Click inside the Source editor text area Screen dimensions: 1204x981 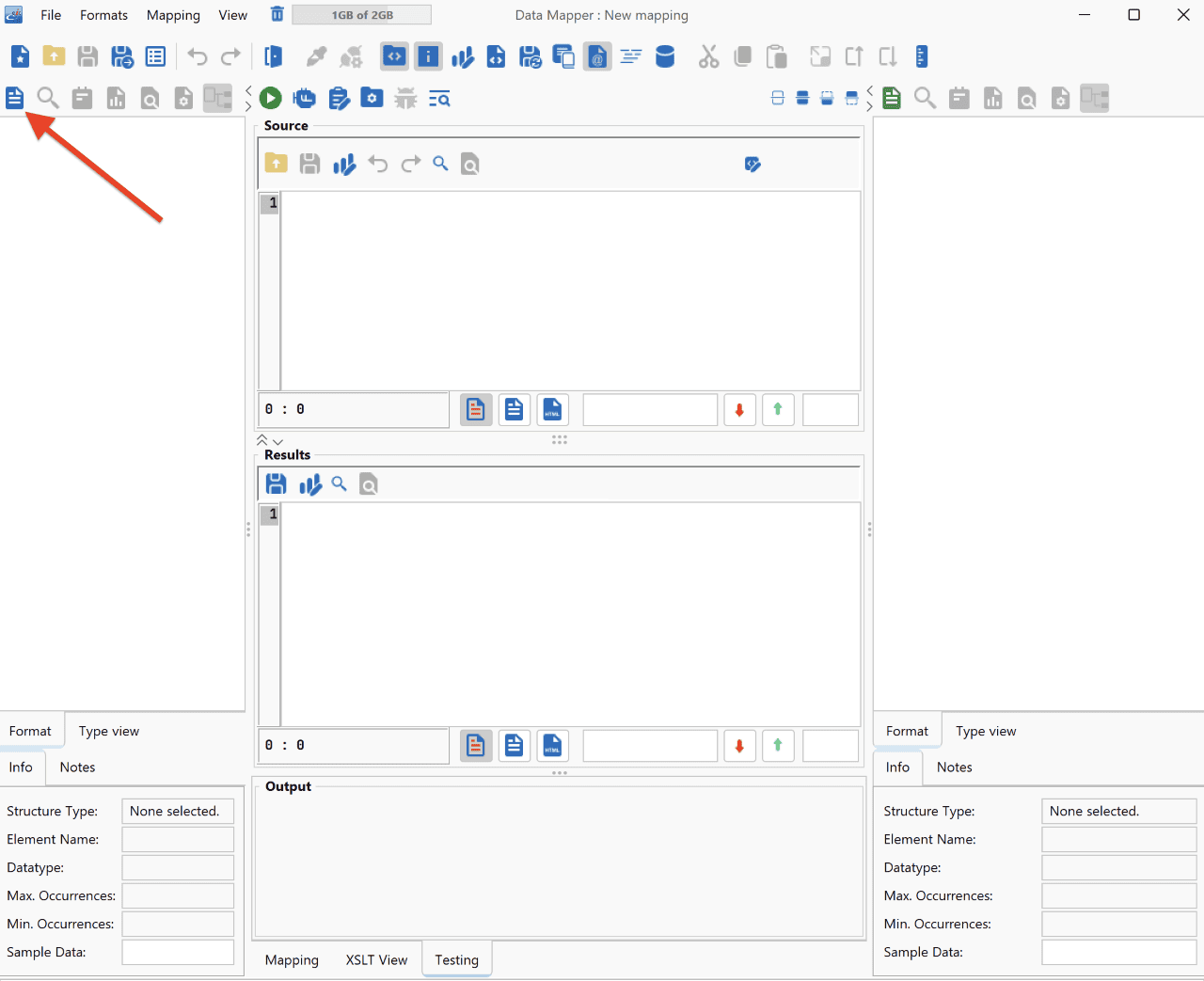(570, 291)
